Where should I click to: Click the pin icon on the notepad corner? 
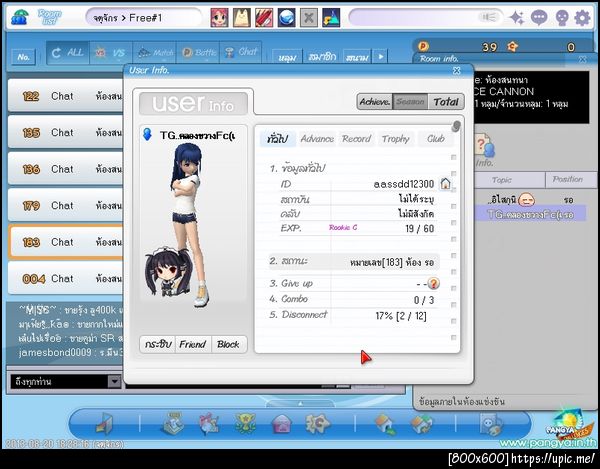pyautogui.click(x=455, y=126)
